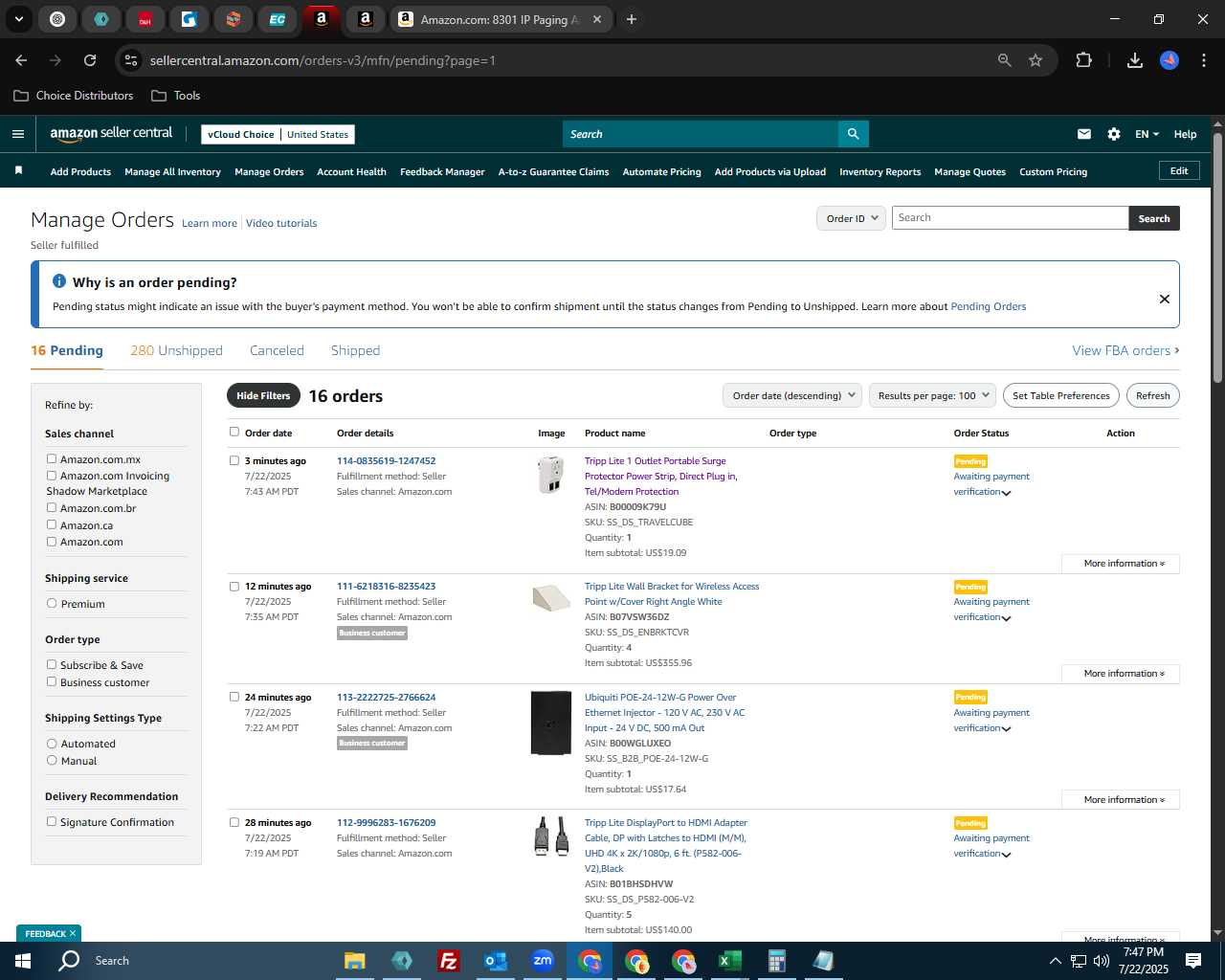Open Calculator from the taskbar
This screenshot has width=1225, height=980.
pos(776,961)
